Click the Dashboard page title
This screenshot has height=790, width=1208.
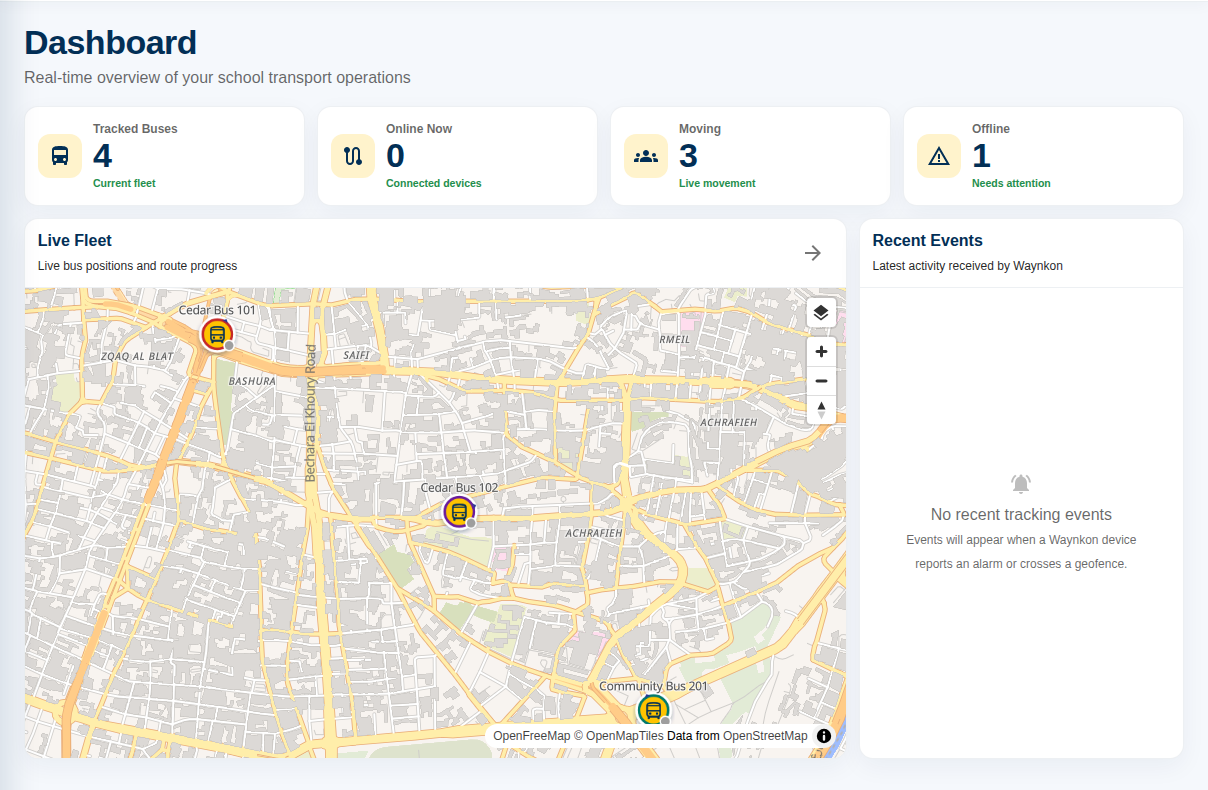[x=110, y=43]
